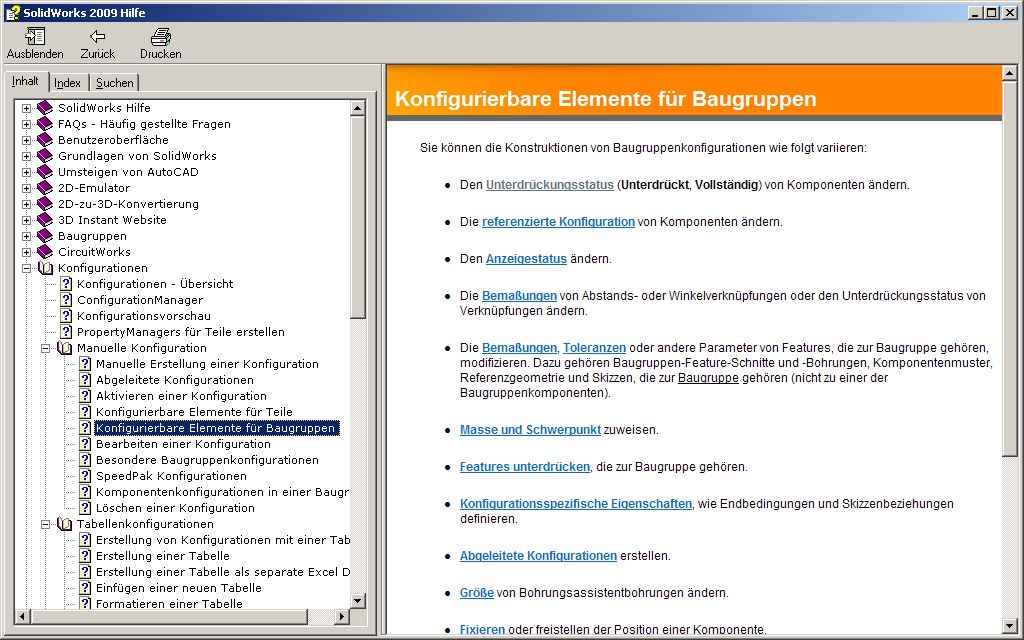Select Aktivieren einer Konfiguration topic
Viewport: 1024px width, 640px height.
coord(181,396)
